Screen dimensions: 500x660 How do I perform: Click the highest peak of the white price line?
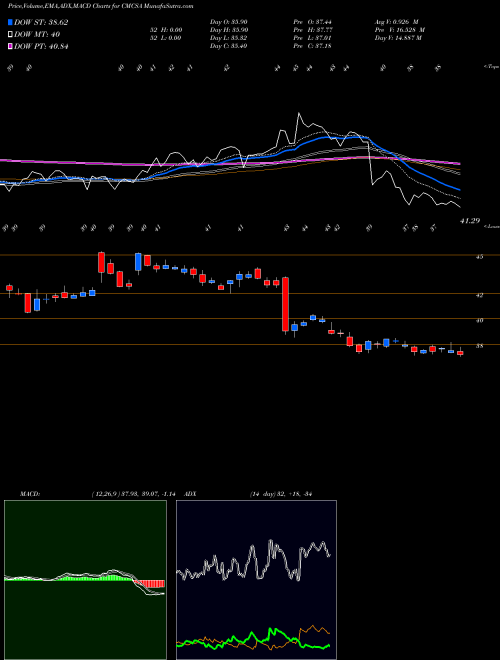pyautogui.click(x=299, y=114)
